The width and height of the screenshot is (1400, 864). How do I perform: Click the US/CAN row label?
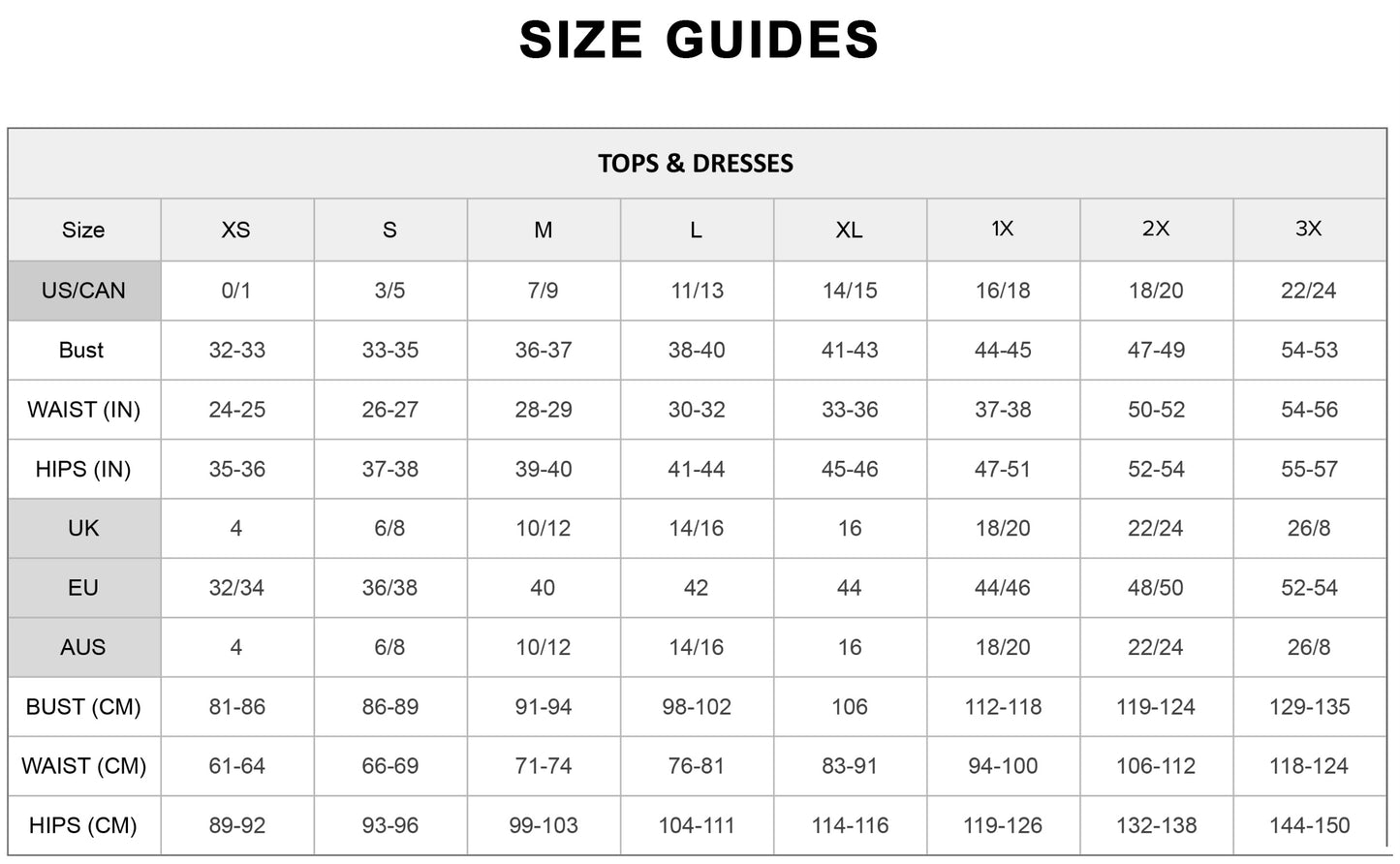83,291
